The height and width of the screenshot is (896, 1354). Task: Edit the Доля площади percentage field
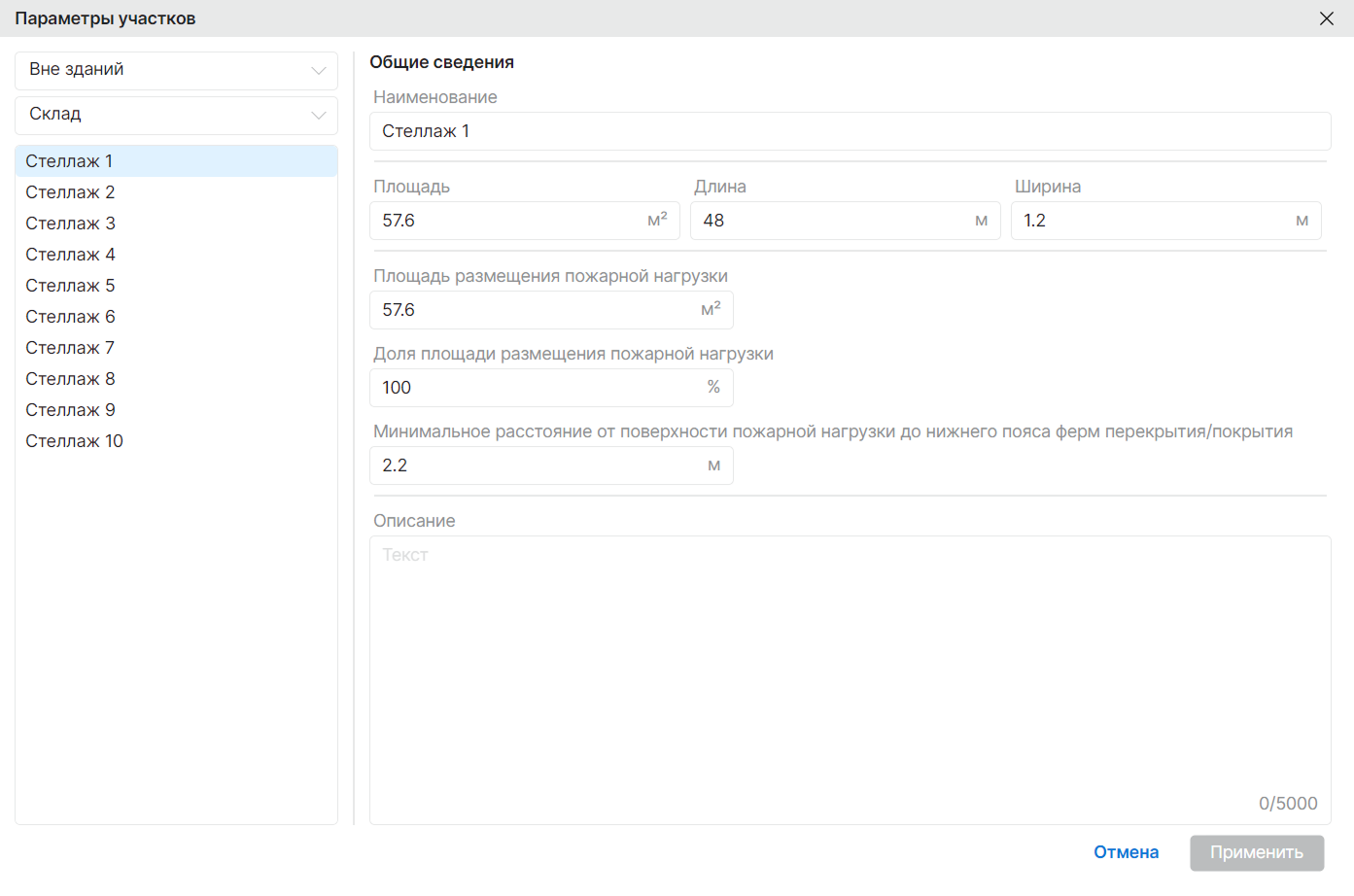point(551,388)
